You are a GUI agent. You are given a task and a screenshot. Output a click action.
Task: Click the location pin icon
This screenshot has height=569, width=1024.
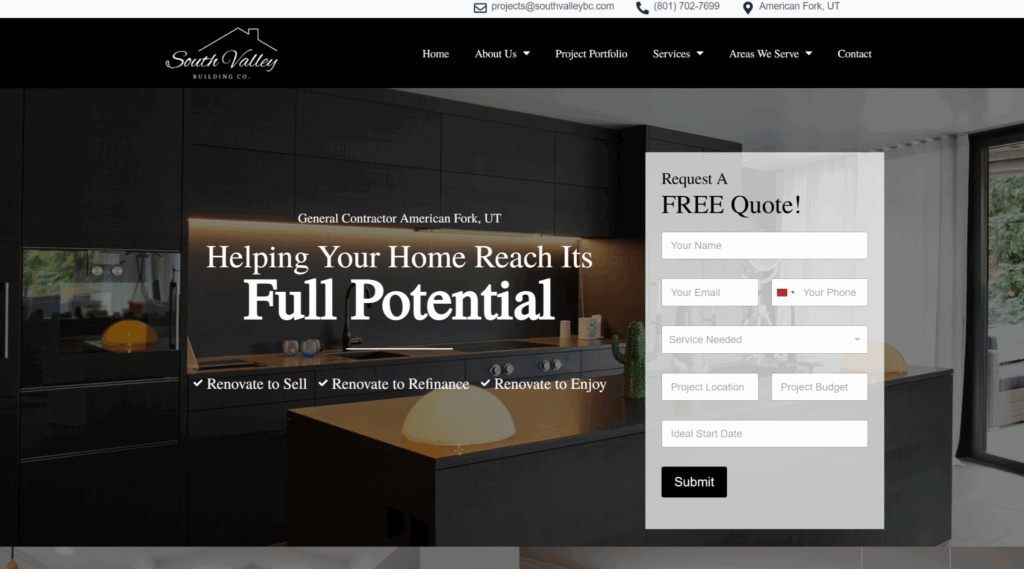click(x=747, y=7)
